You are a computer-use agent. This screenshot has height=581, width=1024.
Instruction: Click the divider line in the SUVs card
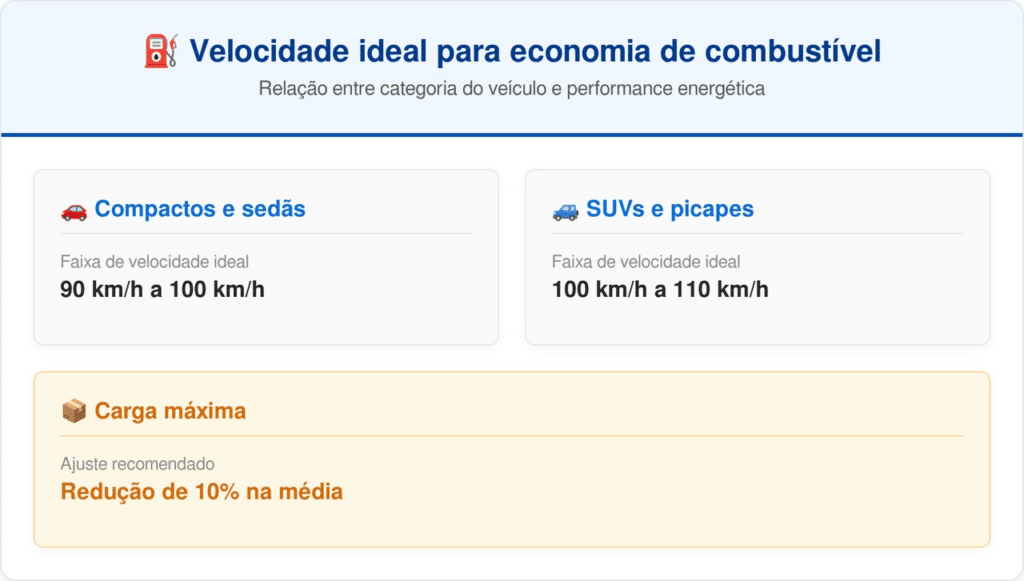click(x=757, y=234)
